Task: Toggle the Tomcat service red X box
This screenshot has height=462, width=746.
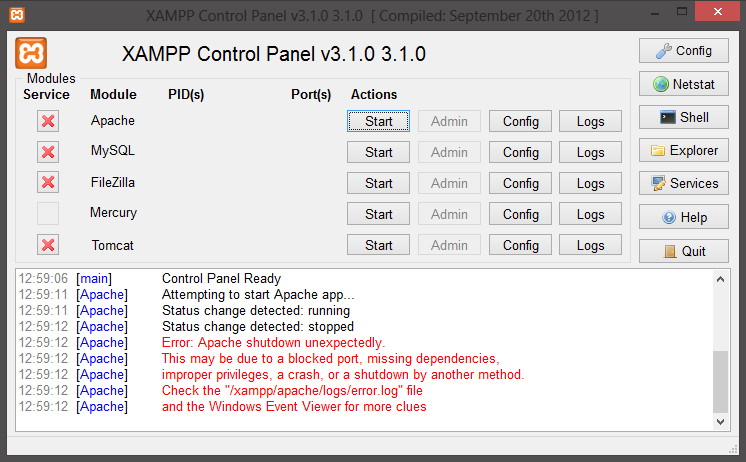Action: 48,244
